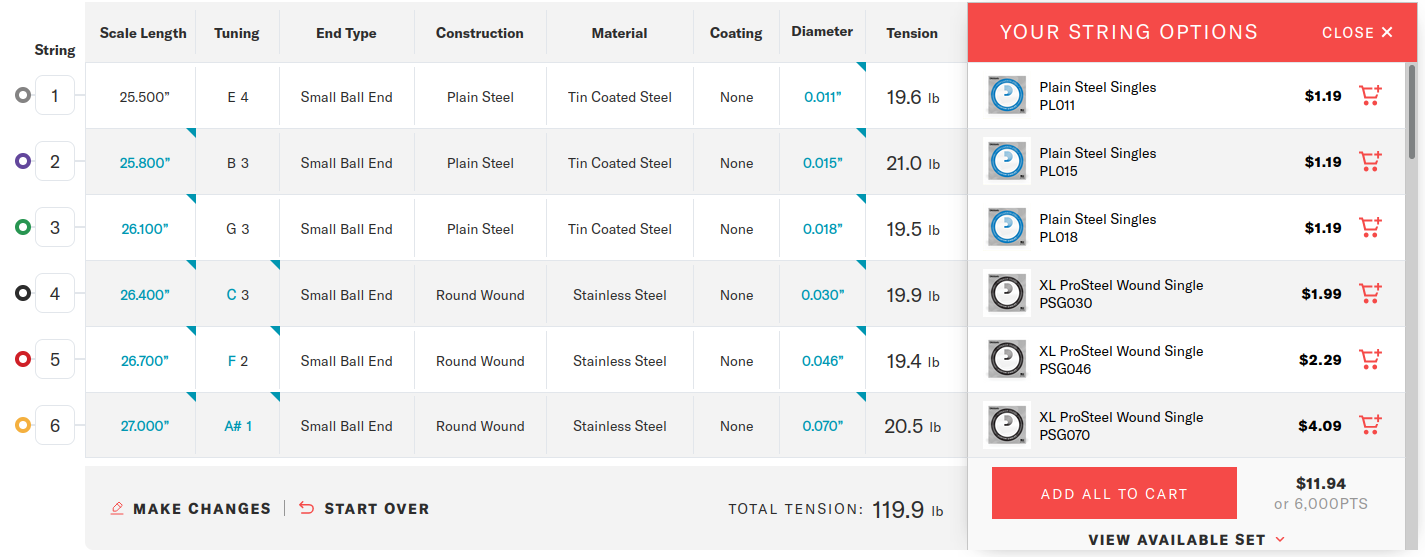Select the gray circle for string 1
This screenshot has height=557, width=1425.
[23, 96]
